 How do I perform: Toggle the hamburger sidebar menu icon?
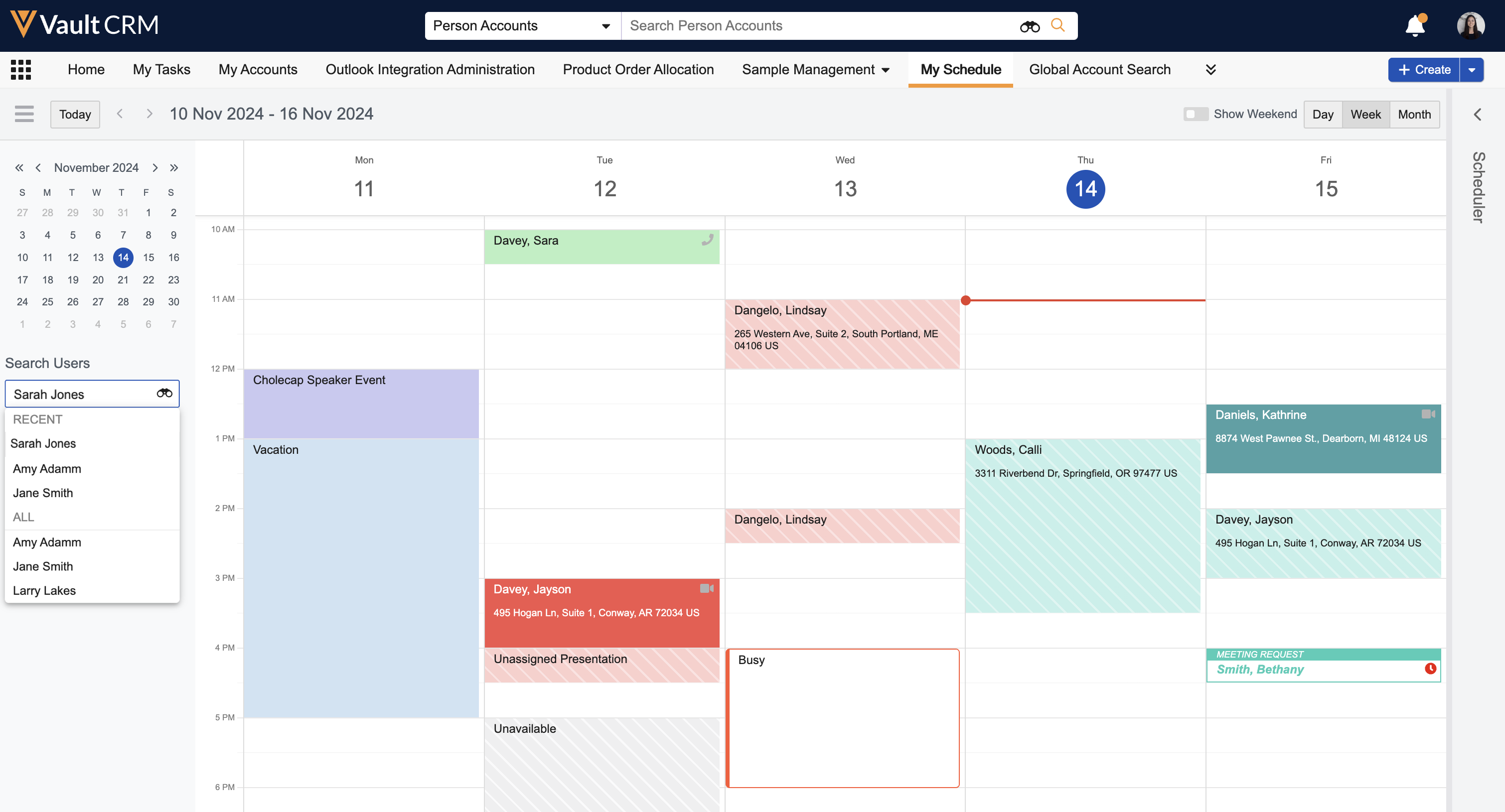coord(24,114)
